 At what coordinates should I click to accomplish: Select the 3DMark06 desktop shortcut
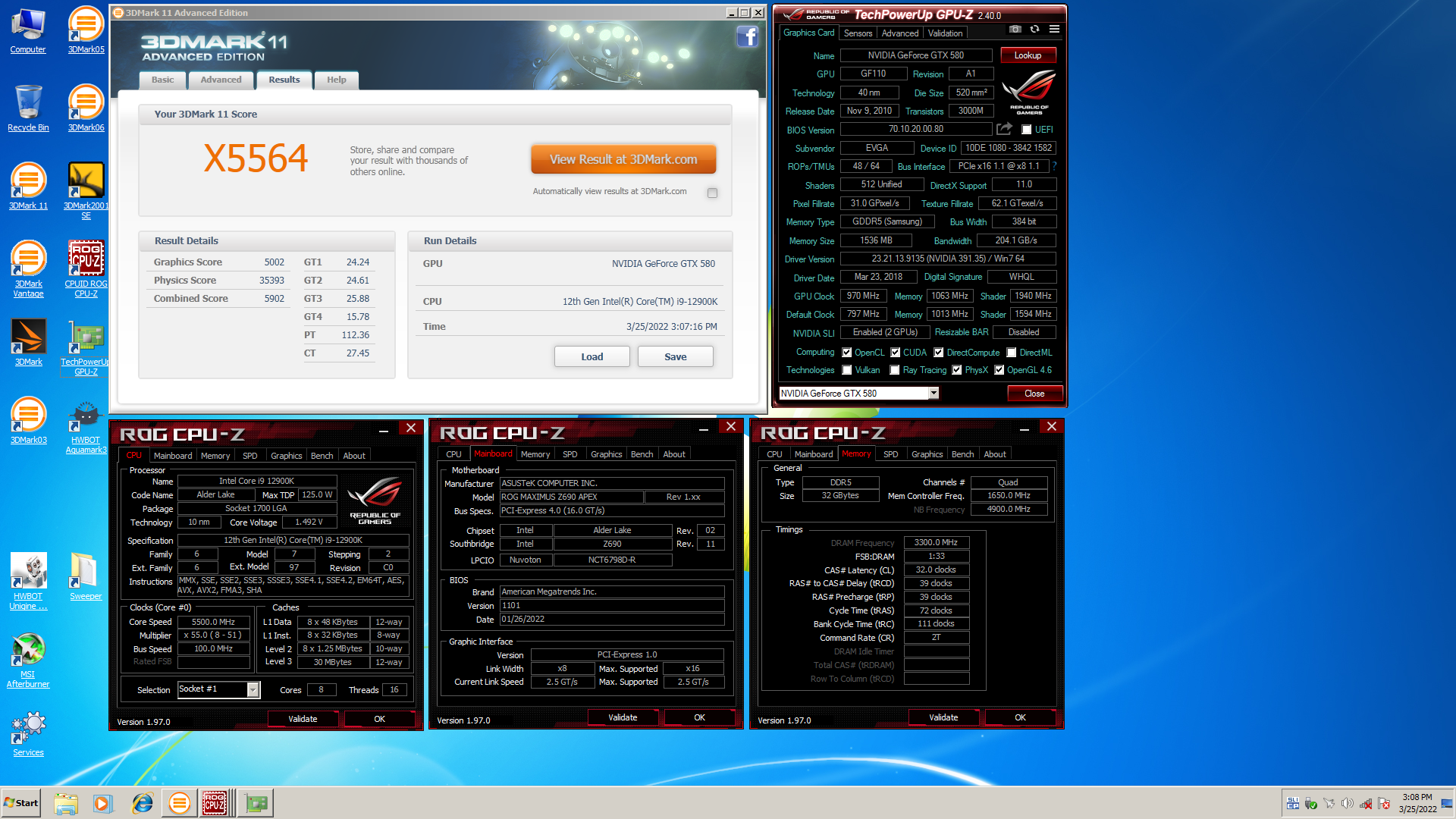point(86,108)
